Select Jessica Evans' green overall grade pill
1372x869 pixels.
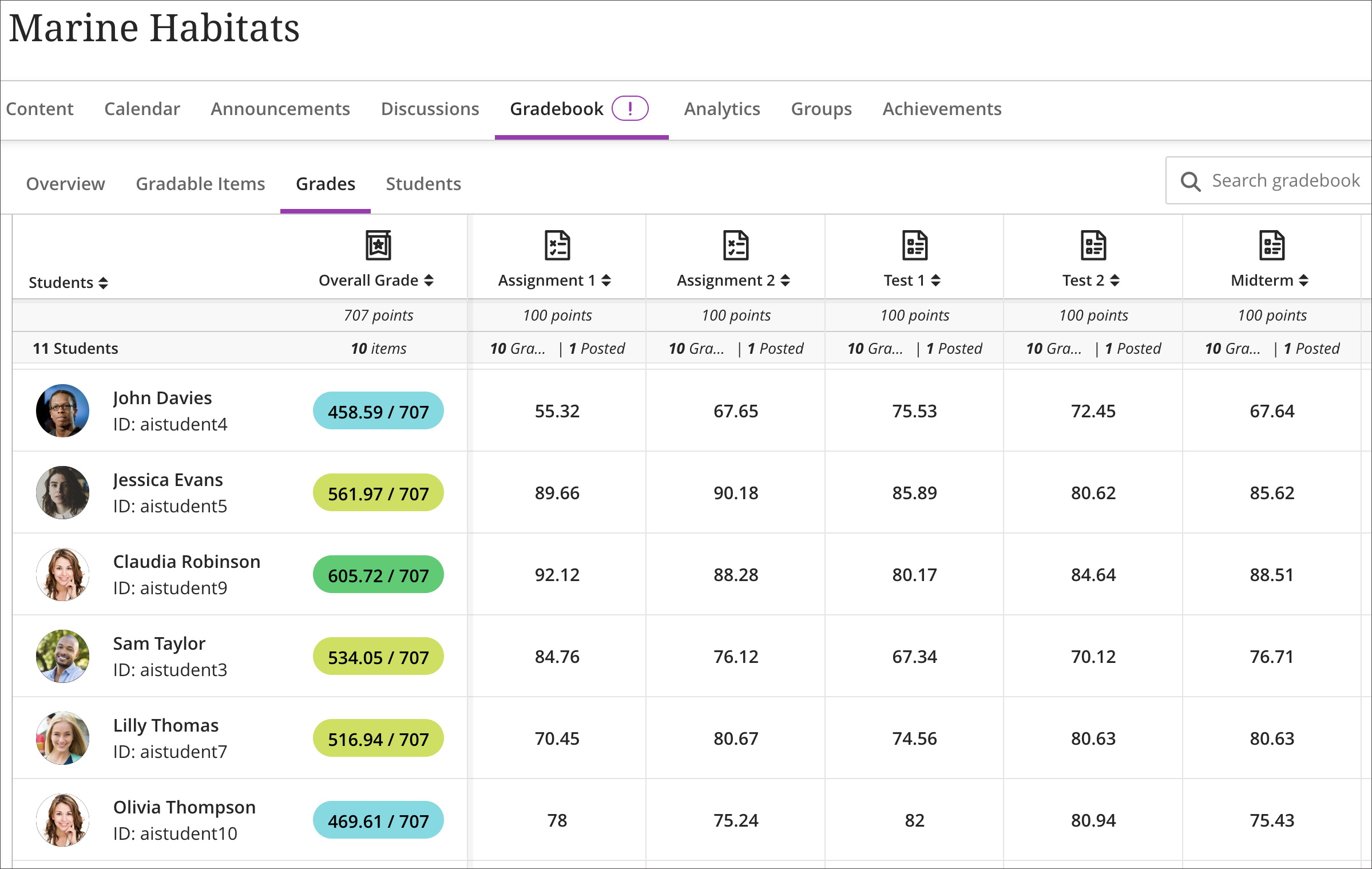click(x=378, y=492)
